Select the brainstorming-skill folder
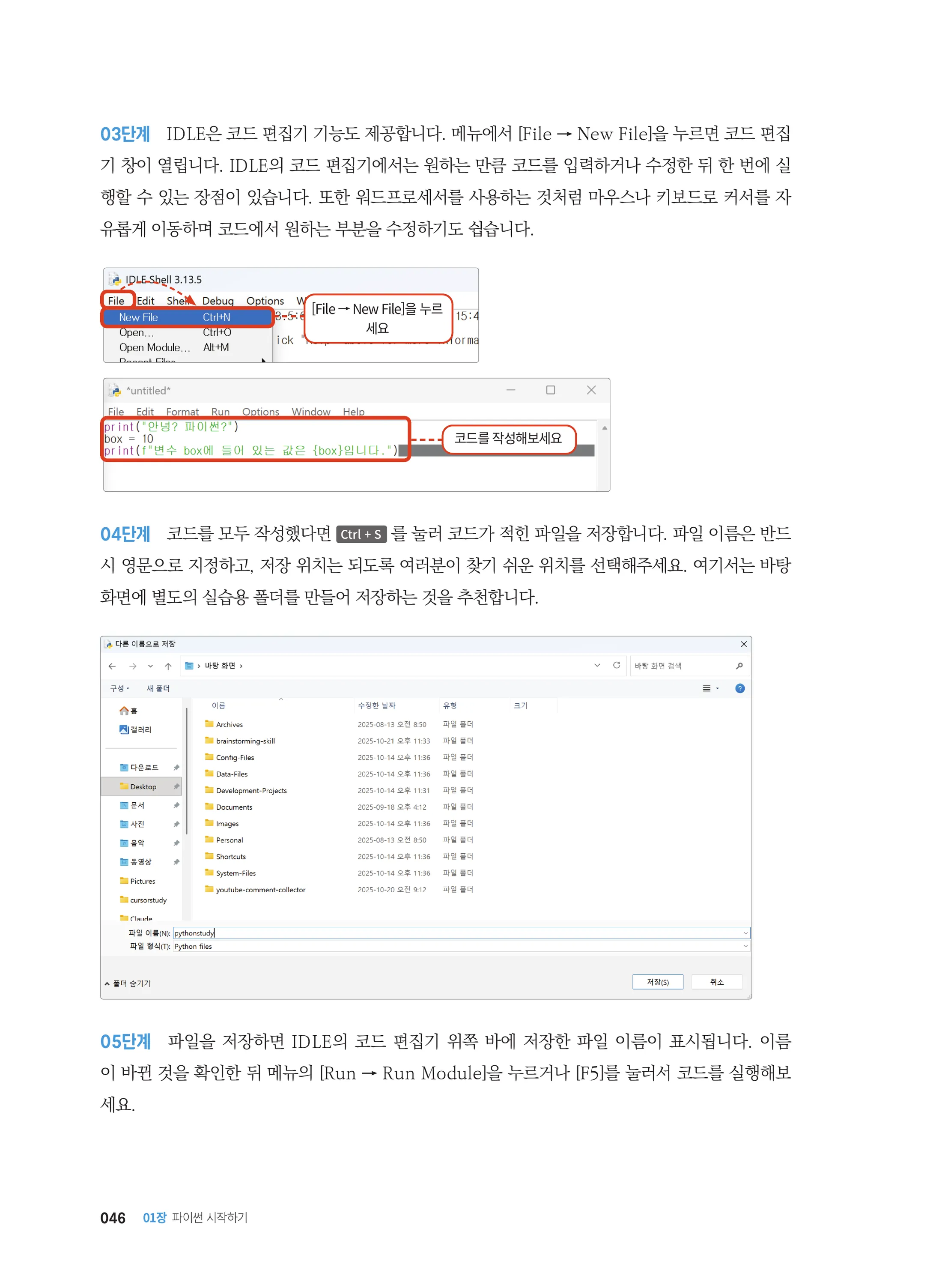This screenshot has height=1288, width=942. coord(245,741)
